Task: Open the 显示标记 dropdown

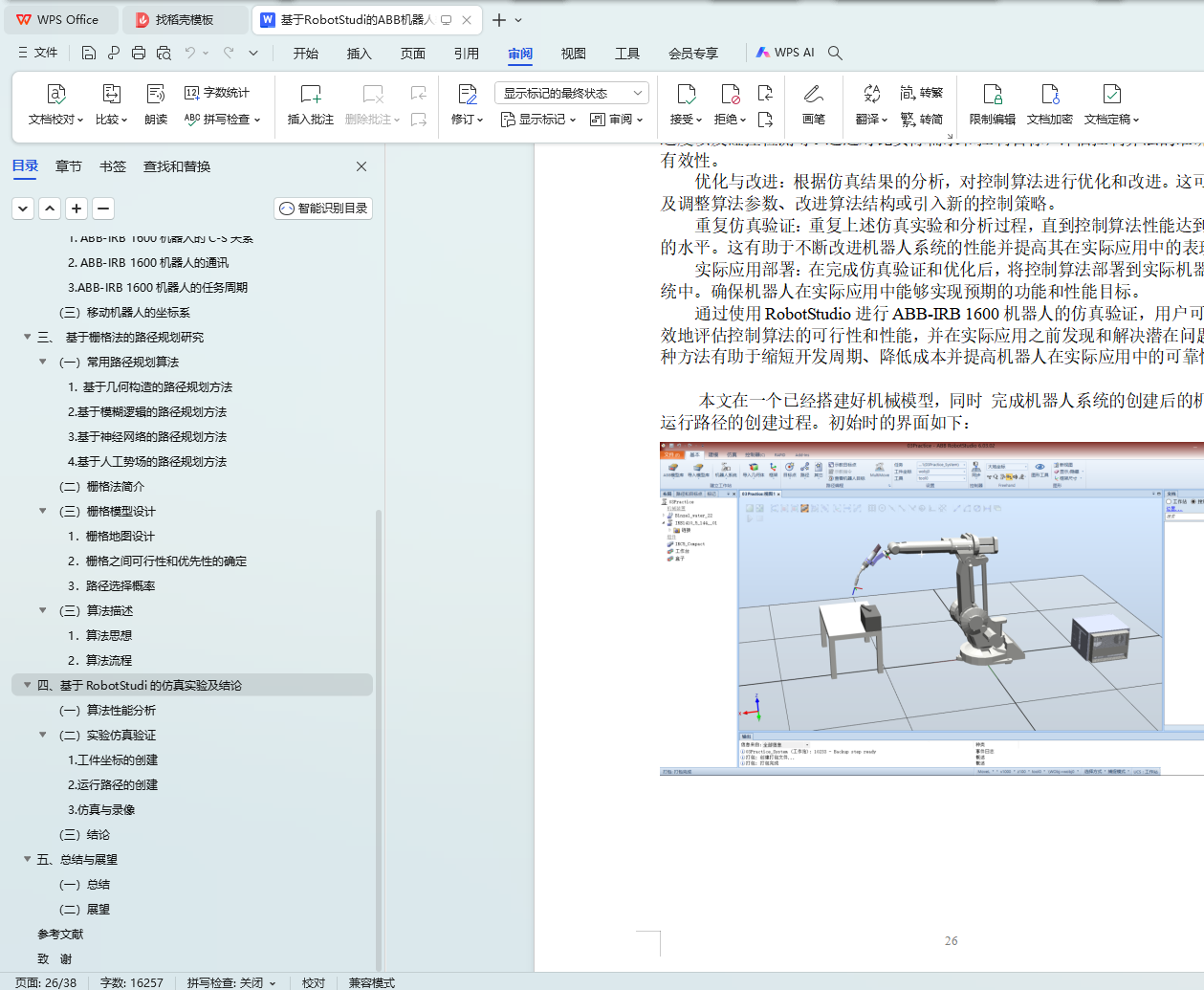Action: coord(538,120)
